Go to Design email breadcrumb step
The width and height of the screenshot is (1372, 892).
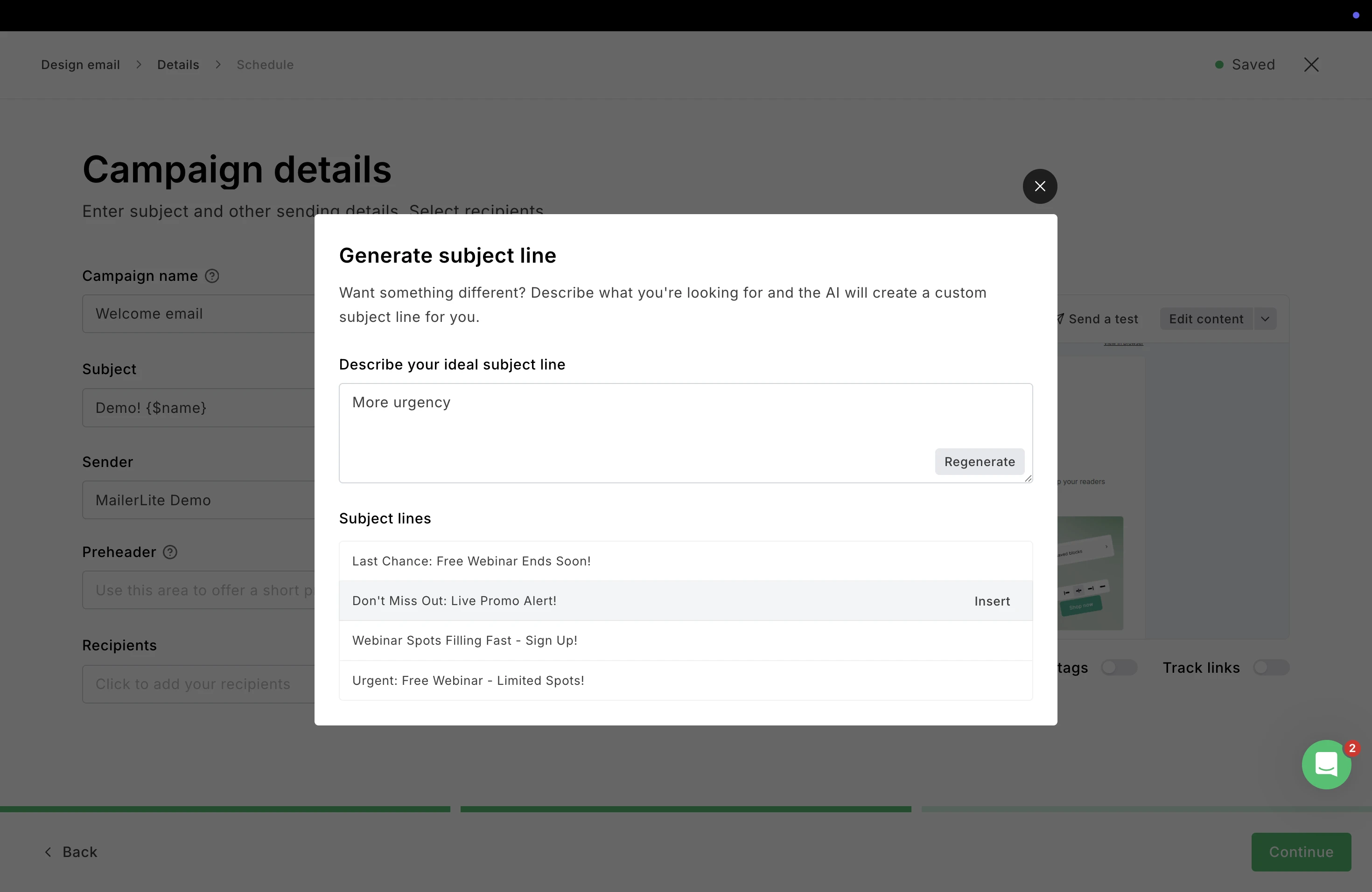coord(81,64)
